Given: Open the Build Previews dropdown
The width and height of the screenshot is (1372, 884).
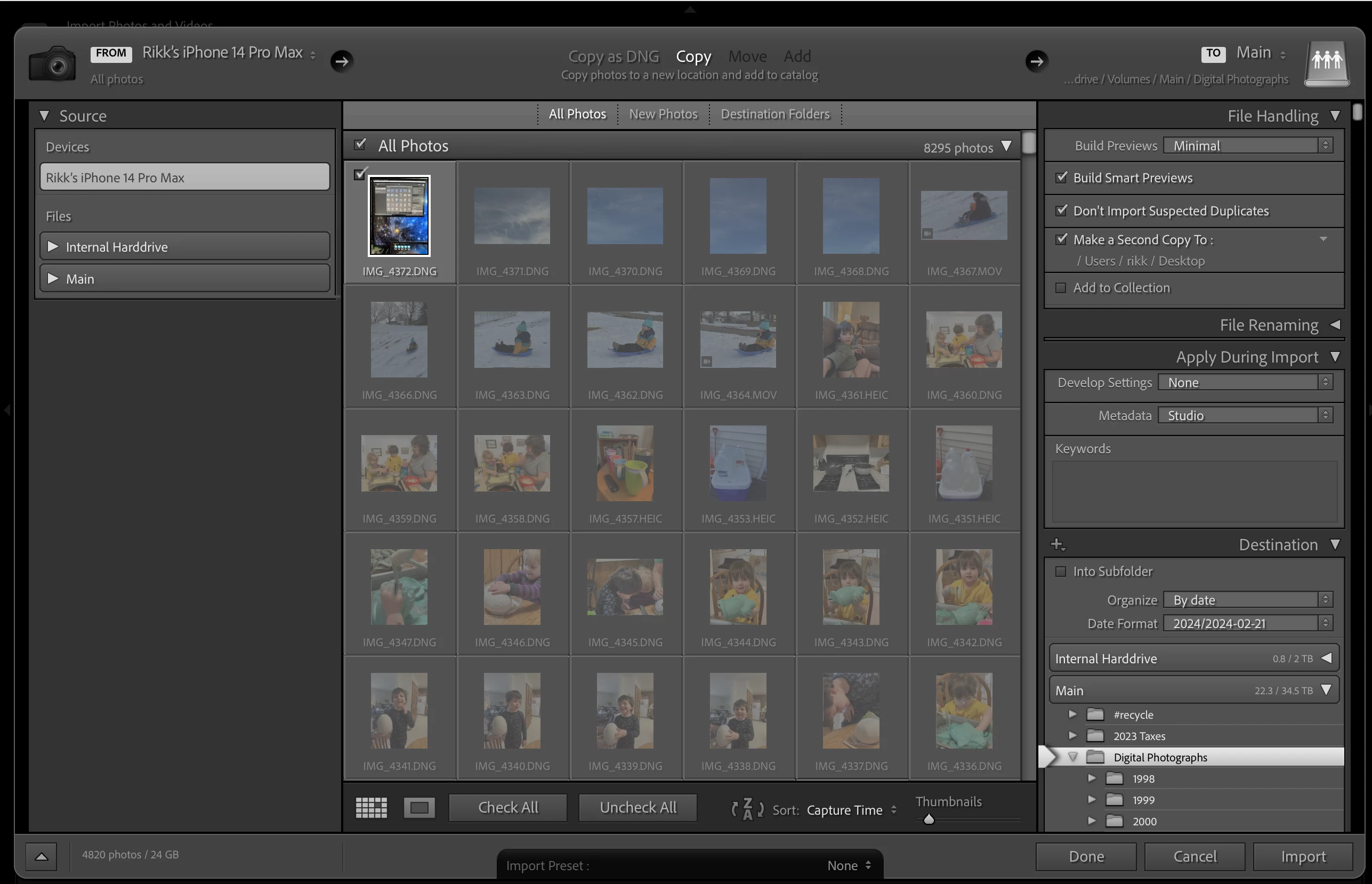Looking at the screenshot, I should tap(1247, 146).
